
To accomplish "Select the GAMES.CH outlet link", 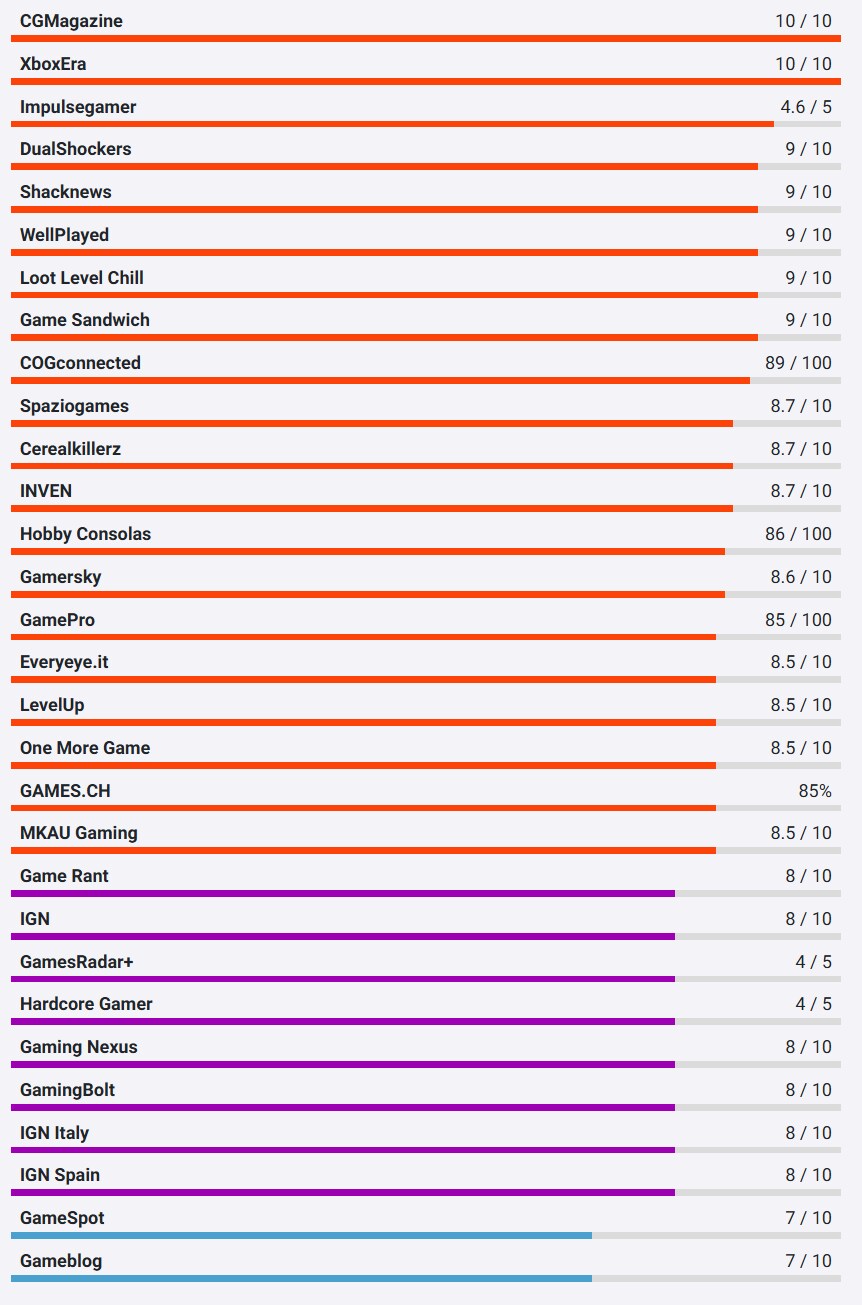I will tap(65, 791).
